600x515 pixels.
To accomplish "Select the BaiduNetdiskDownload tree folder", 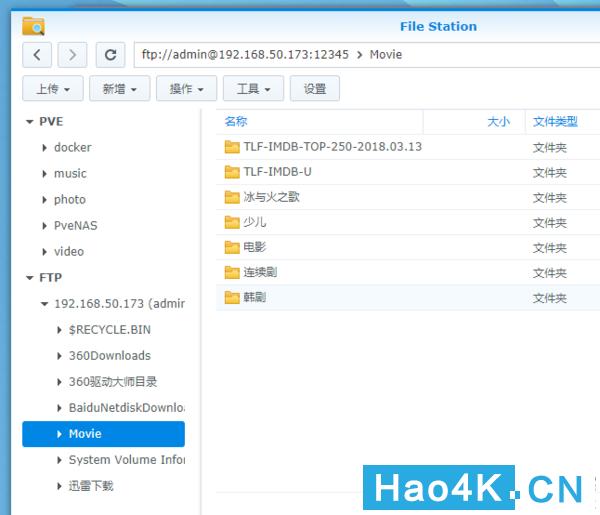I will tap(127, 407).
